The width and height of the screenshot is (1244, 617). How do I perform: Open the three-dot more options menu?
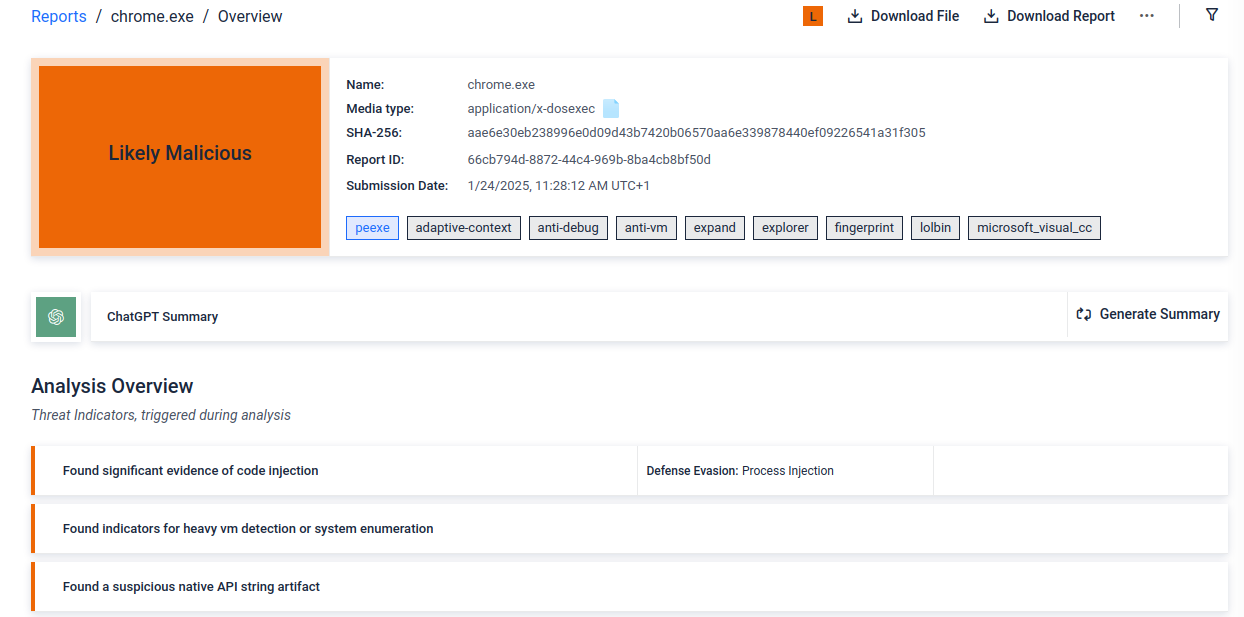tap(1147, 16)
